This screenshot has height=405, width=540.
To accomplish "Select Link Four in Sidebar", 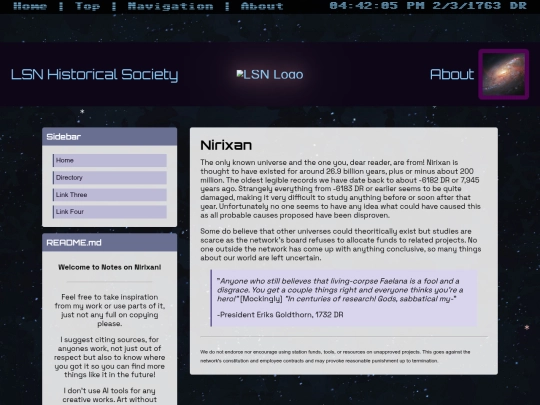I will 110,212.
